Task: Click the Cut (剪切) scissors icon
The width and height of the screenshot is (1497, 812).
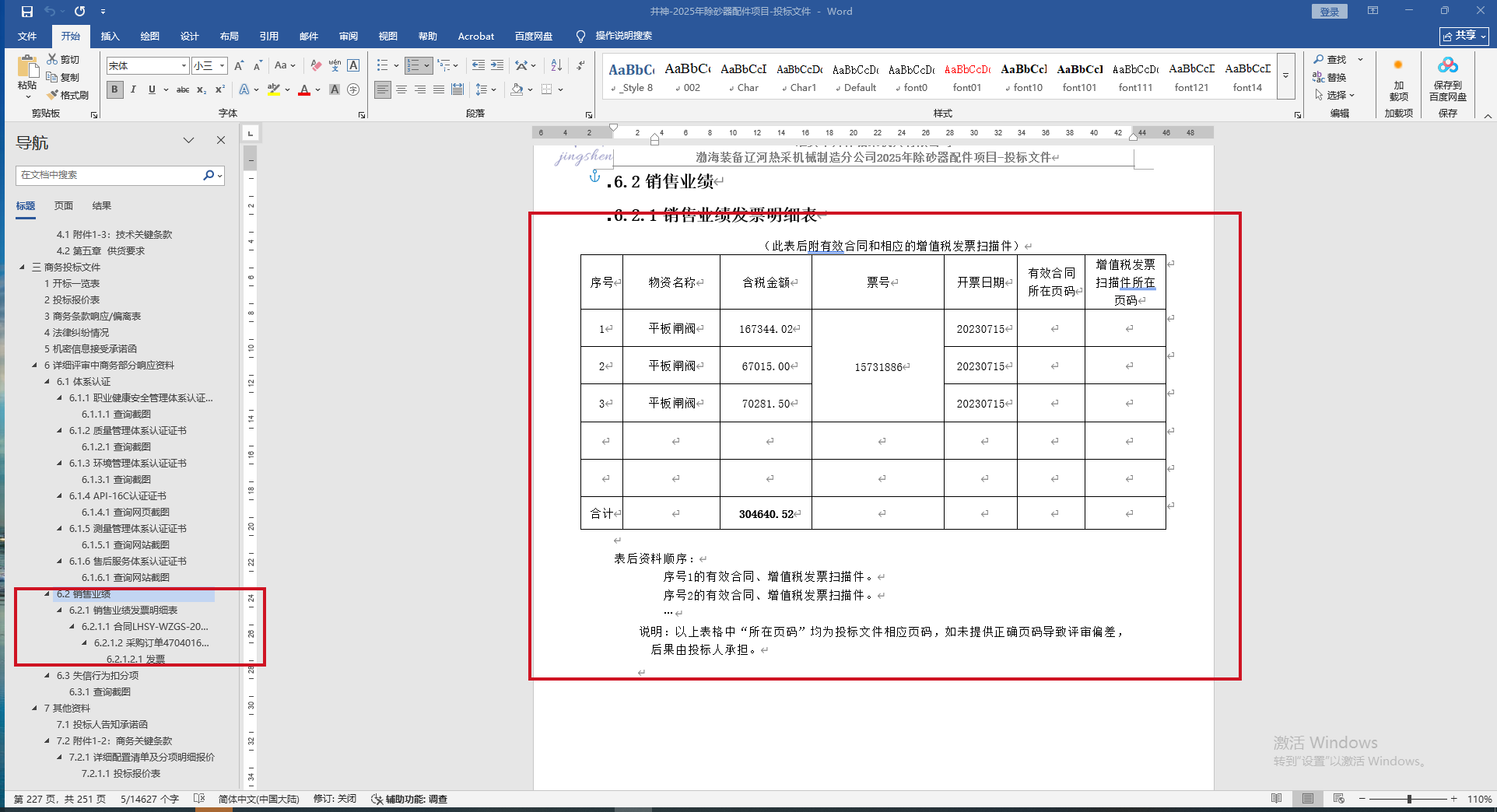Action: (x=52, y=59)
